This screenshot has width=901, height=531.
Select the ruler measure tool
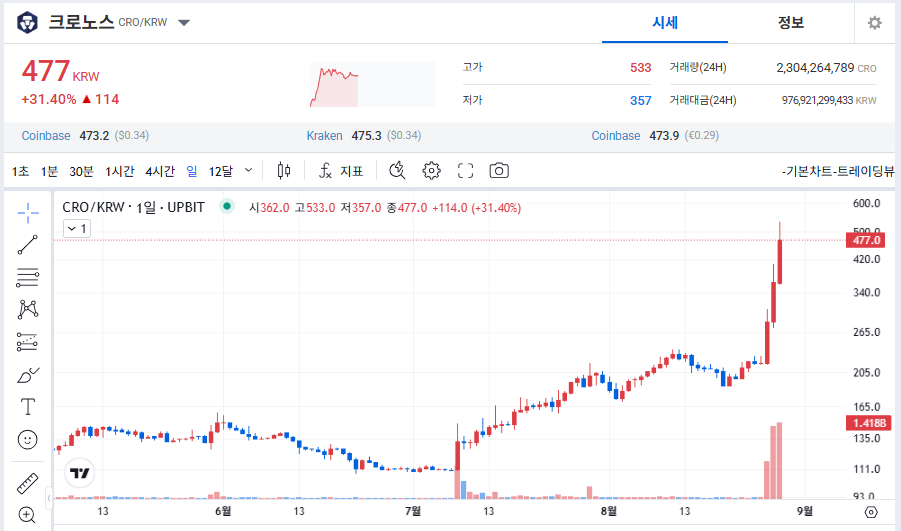click(28, 483)
